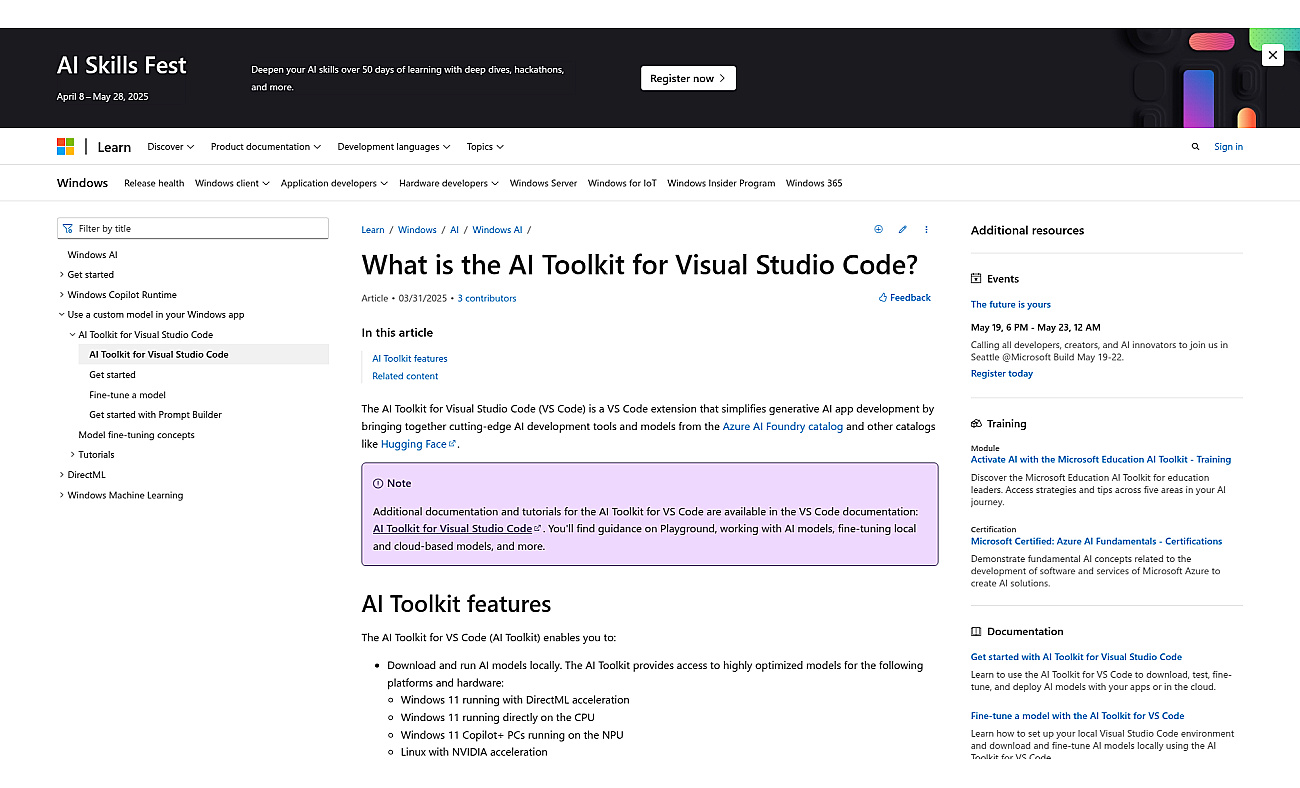Viewport: 1300px width, 788px height.
Task: Open the Hardware developers dropdown
Action: (449, 183)
